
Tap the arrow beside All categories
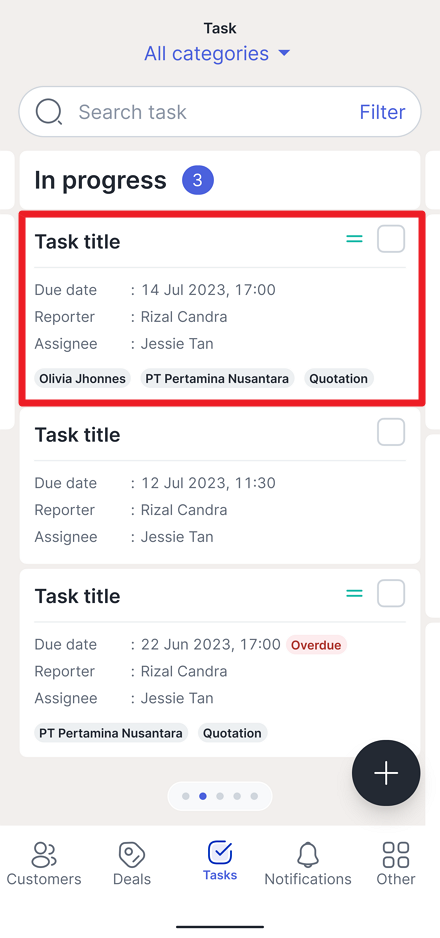pos(285,53)
